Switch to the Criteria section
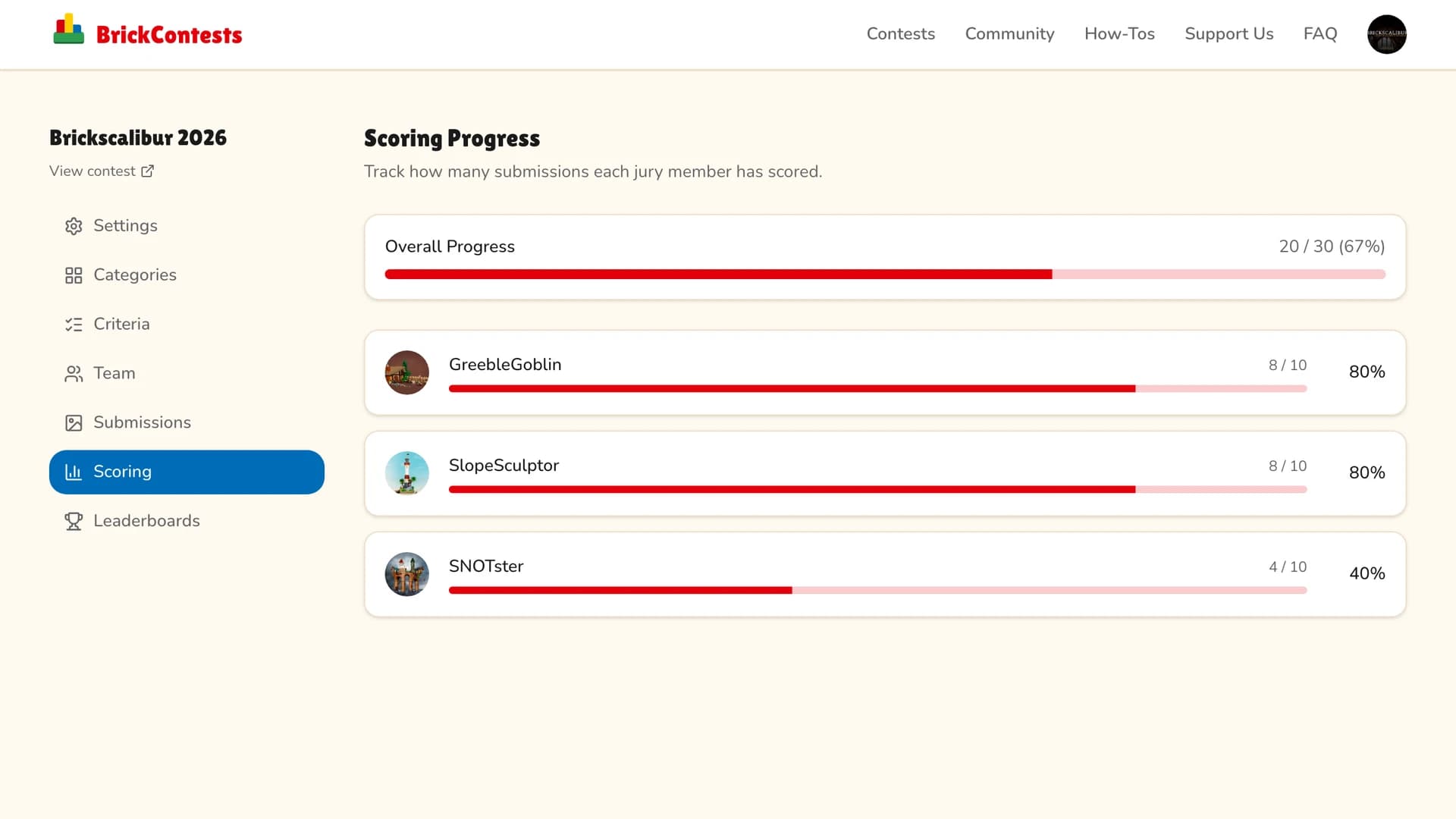The image size is (1456, 819). [187, 325]
